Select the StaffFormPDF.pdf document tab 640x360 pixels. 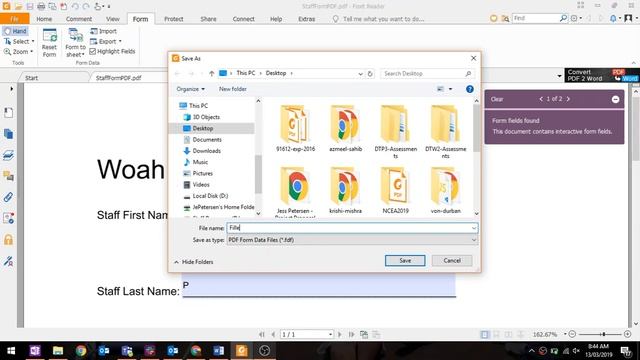[119, 78]
